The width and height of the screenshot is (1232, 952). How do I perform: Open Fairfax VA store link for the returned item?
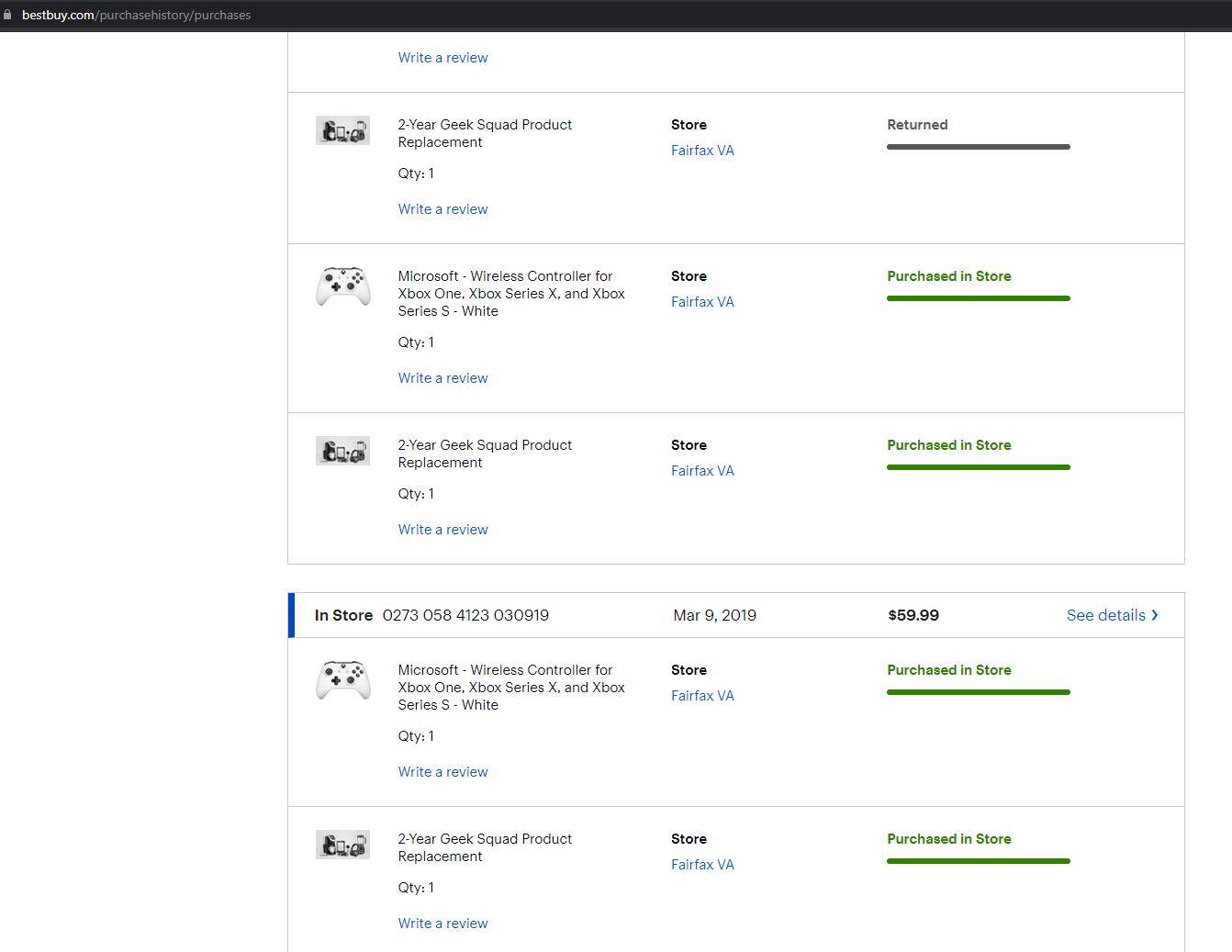click(702, 151)
